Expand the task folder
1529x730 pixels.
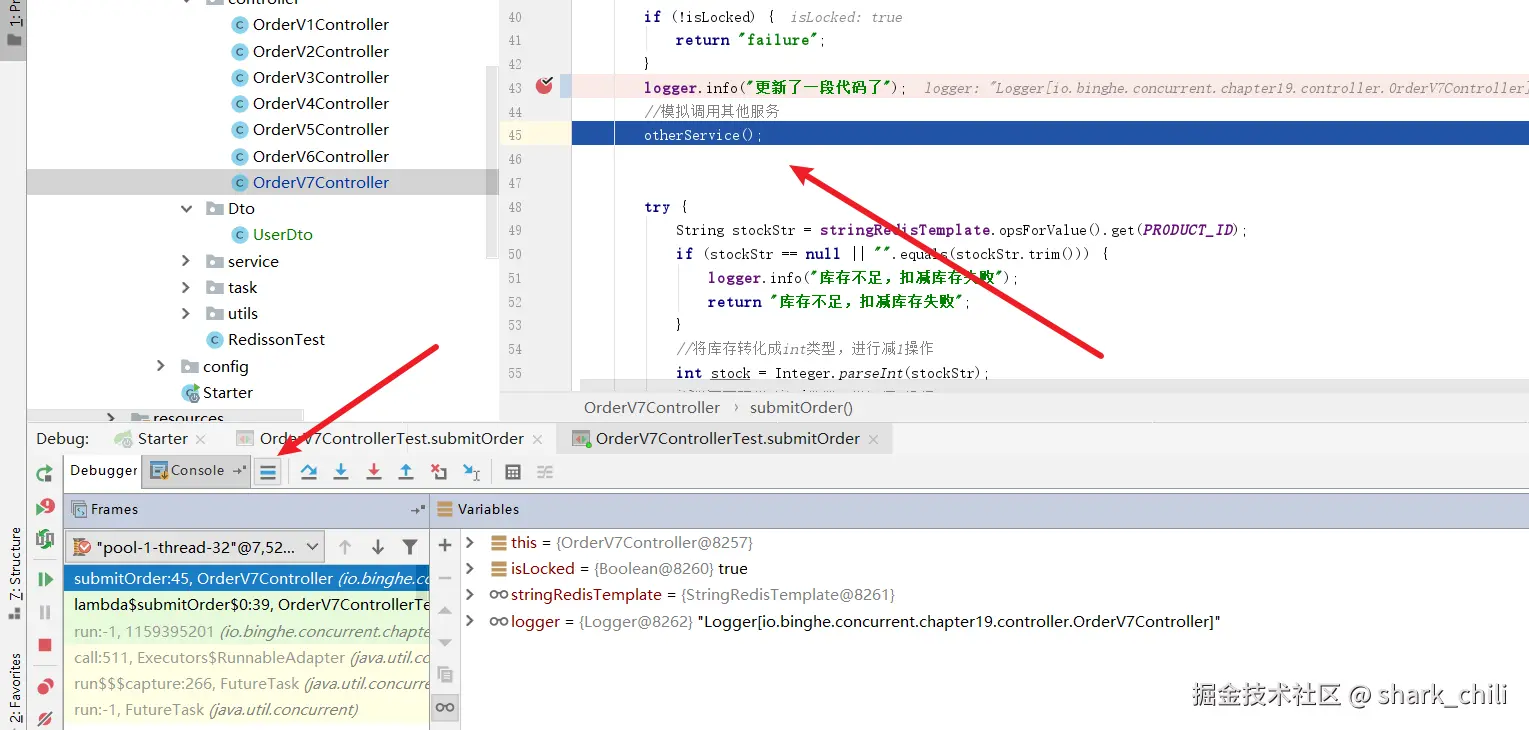pos(186,287)
